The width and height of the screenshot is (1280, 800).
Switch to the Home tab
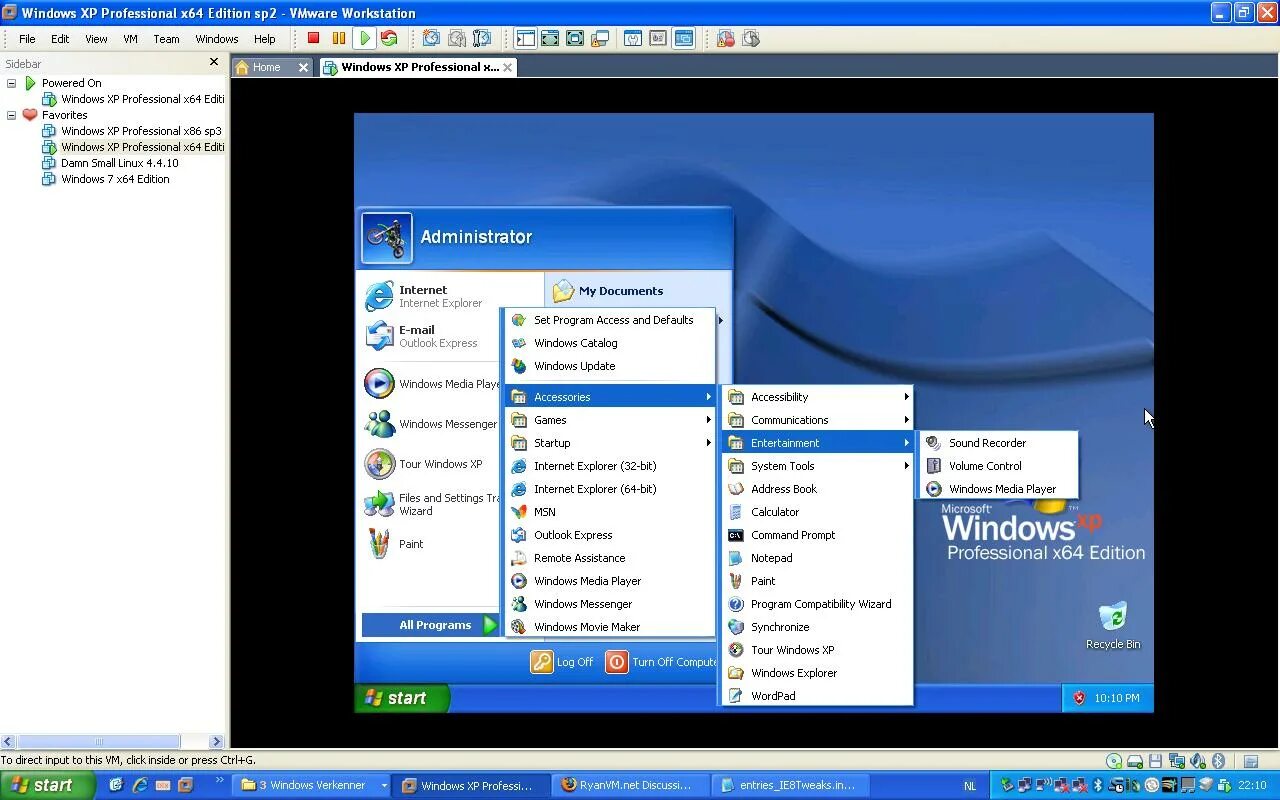click(x=267, y=67)
